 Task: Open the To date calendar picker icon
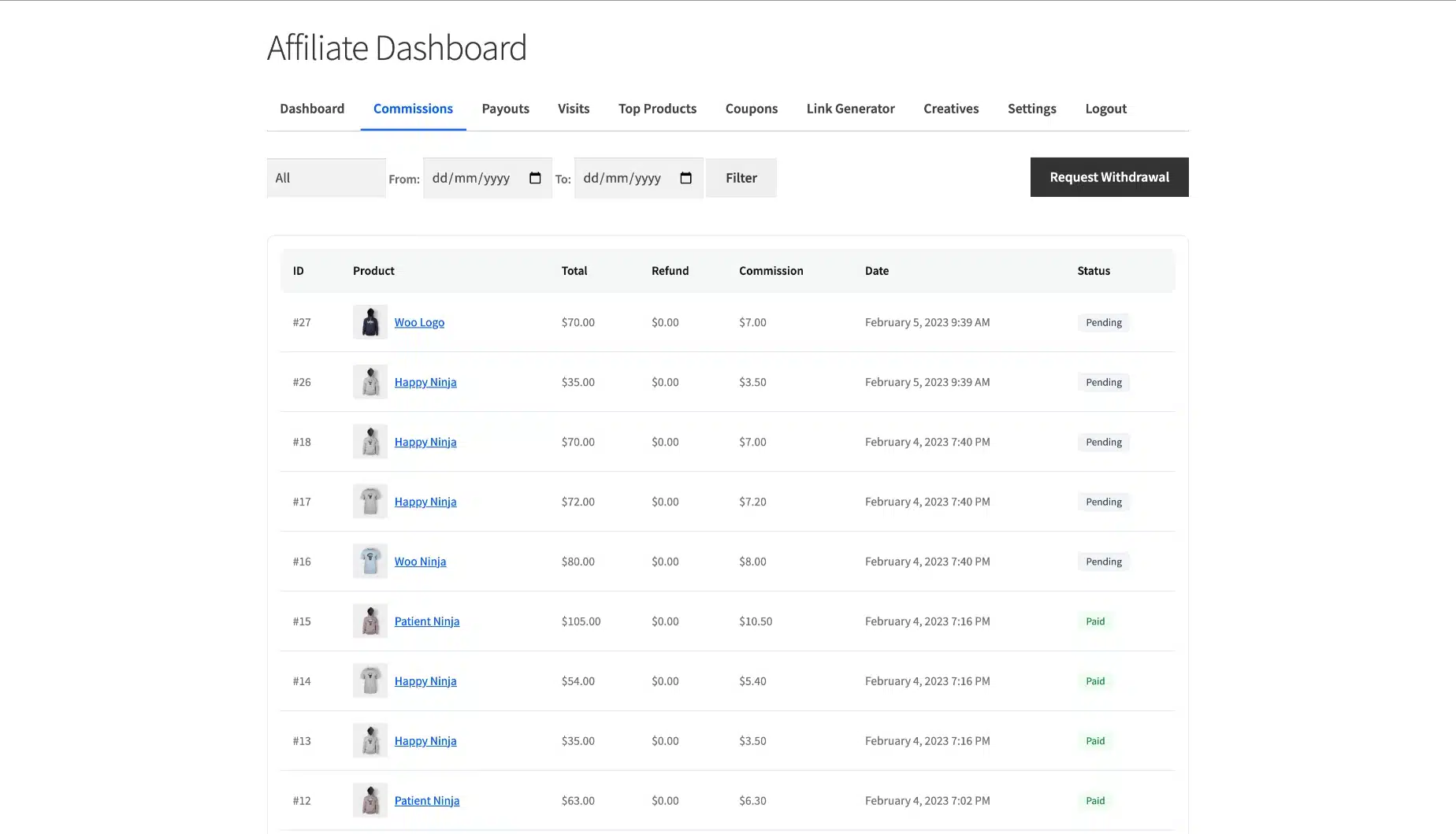tap(685, 178)
